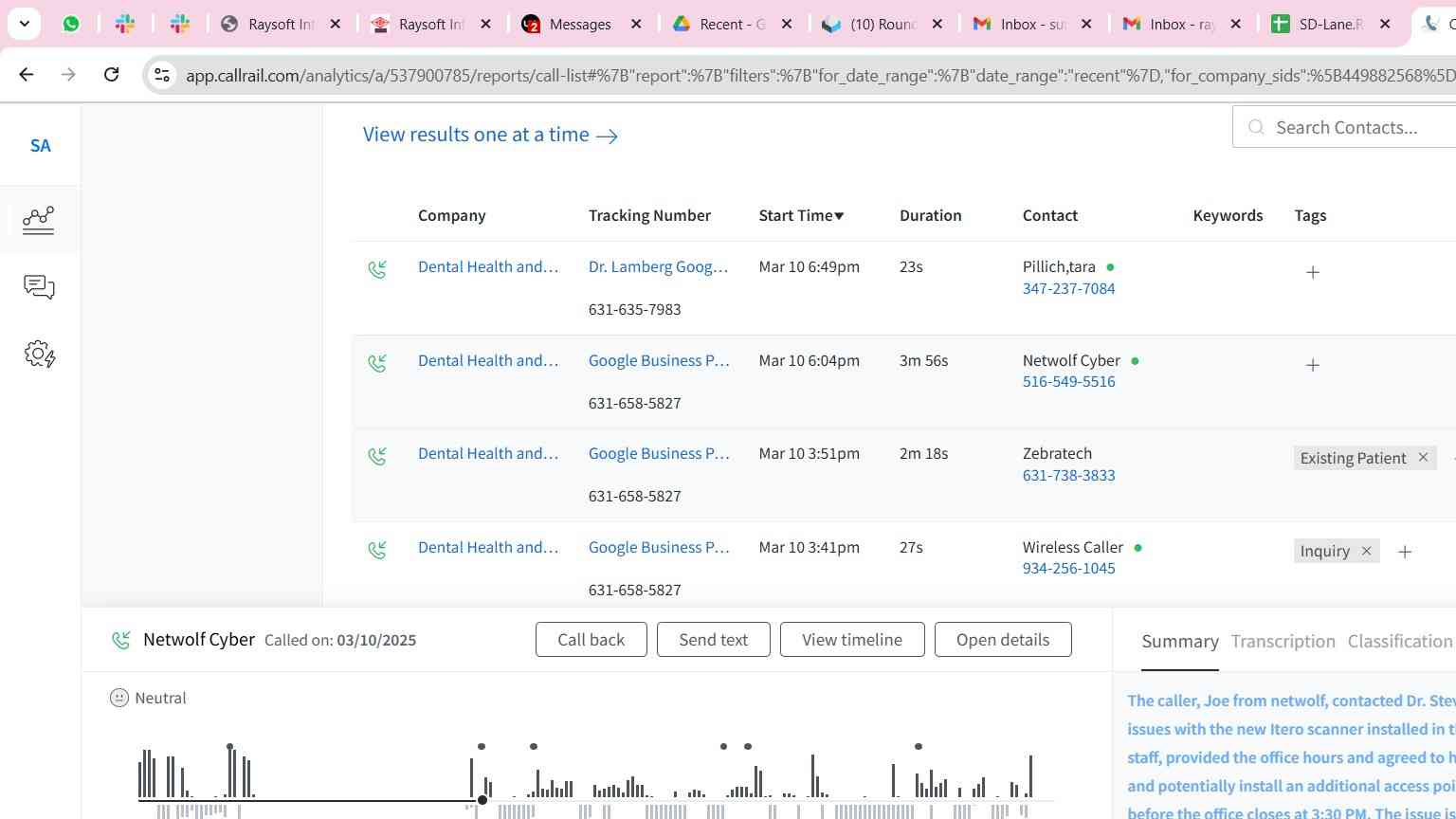Image resolution: width=1456 pixels, height=819 pixels.
Task: Click the Call back button
Action: (x=591, y=640)
